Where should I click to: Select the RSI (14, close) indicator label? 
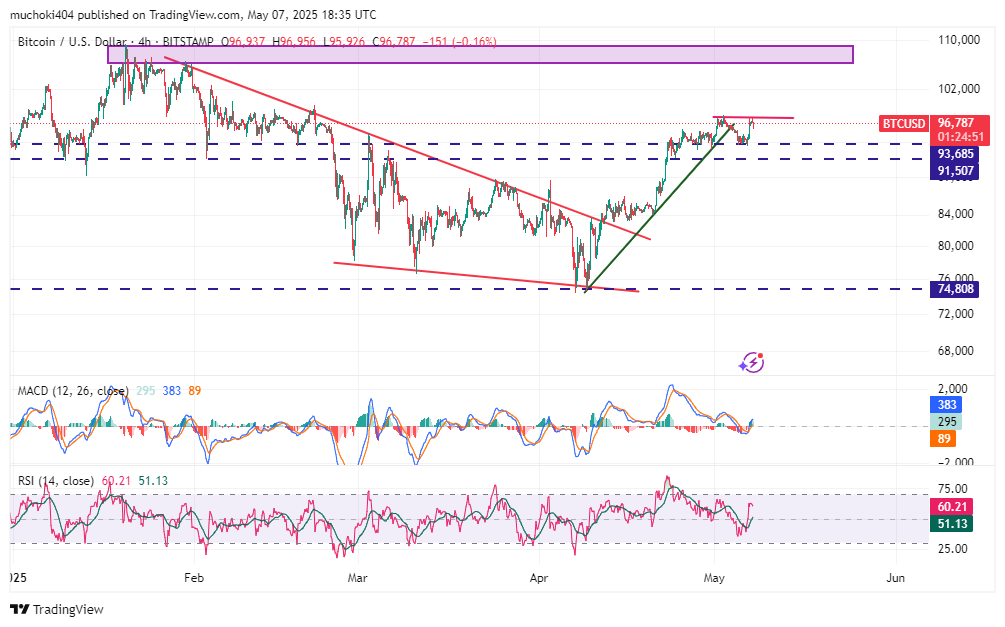[x=58, y=481]
